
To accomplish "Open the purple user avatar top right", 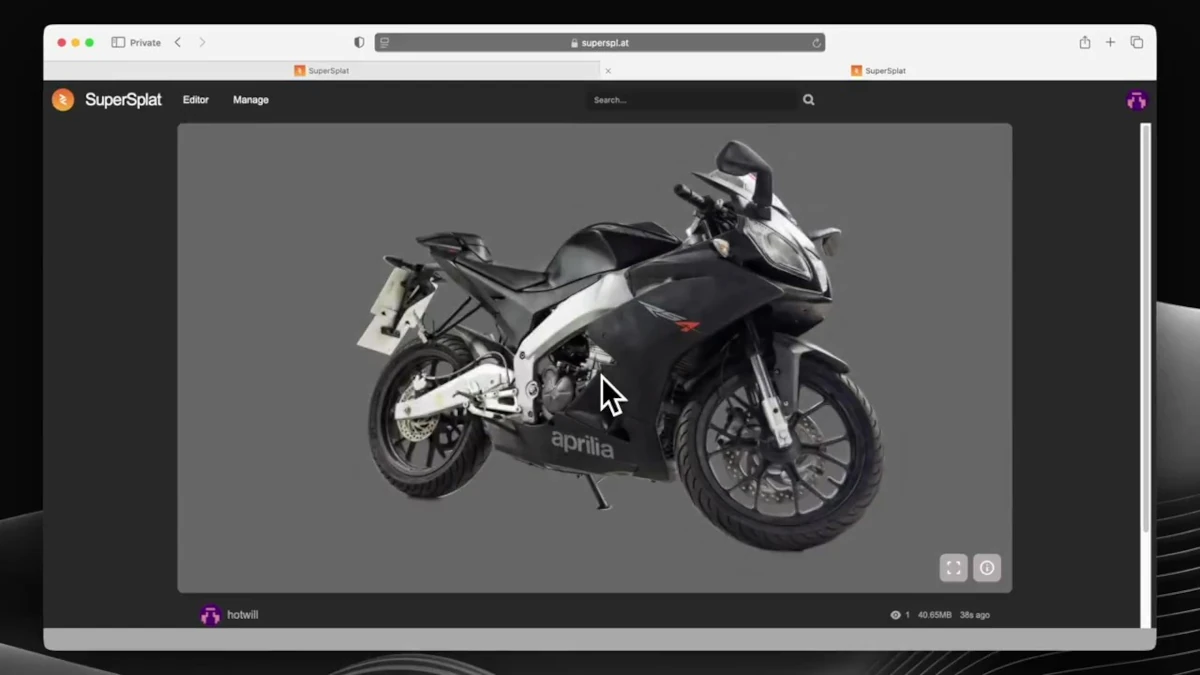I will click(x=1136, y=100).
